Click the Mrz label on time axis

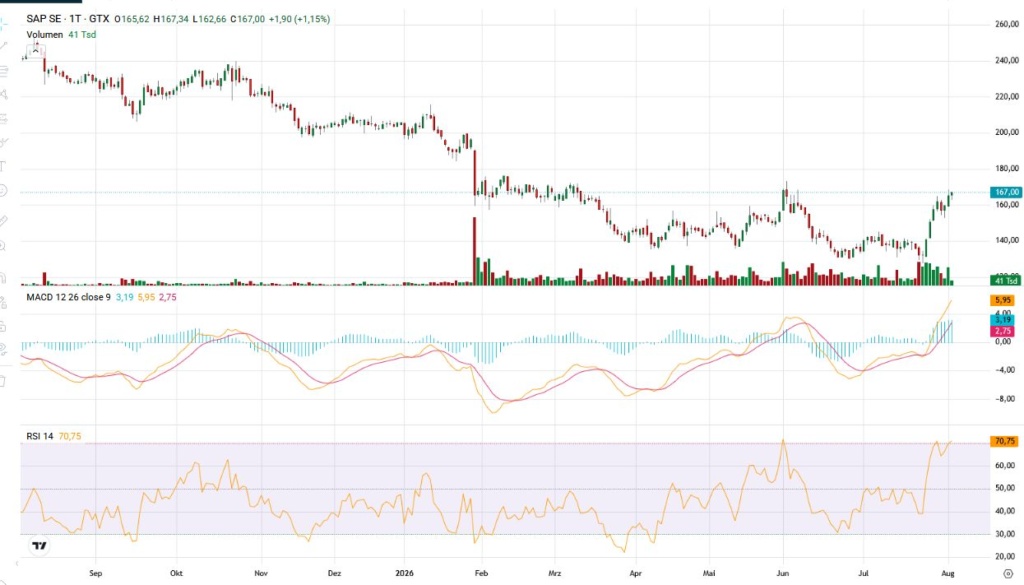click(x=554, y=573)
